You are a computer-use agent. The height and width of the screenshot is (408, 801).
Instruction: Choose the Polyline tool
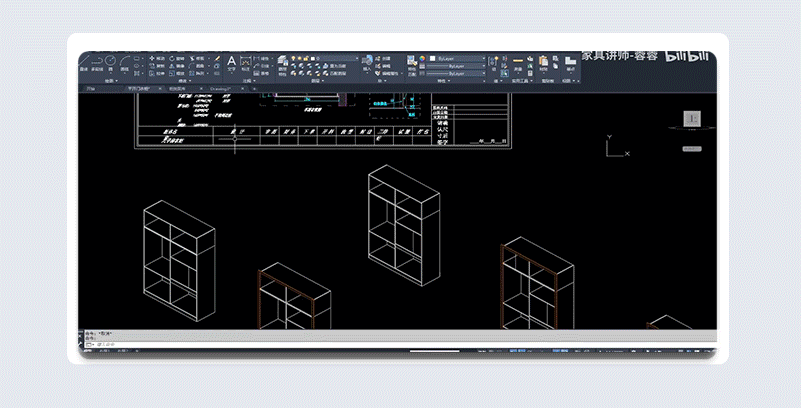click(x=97, y=63)
